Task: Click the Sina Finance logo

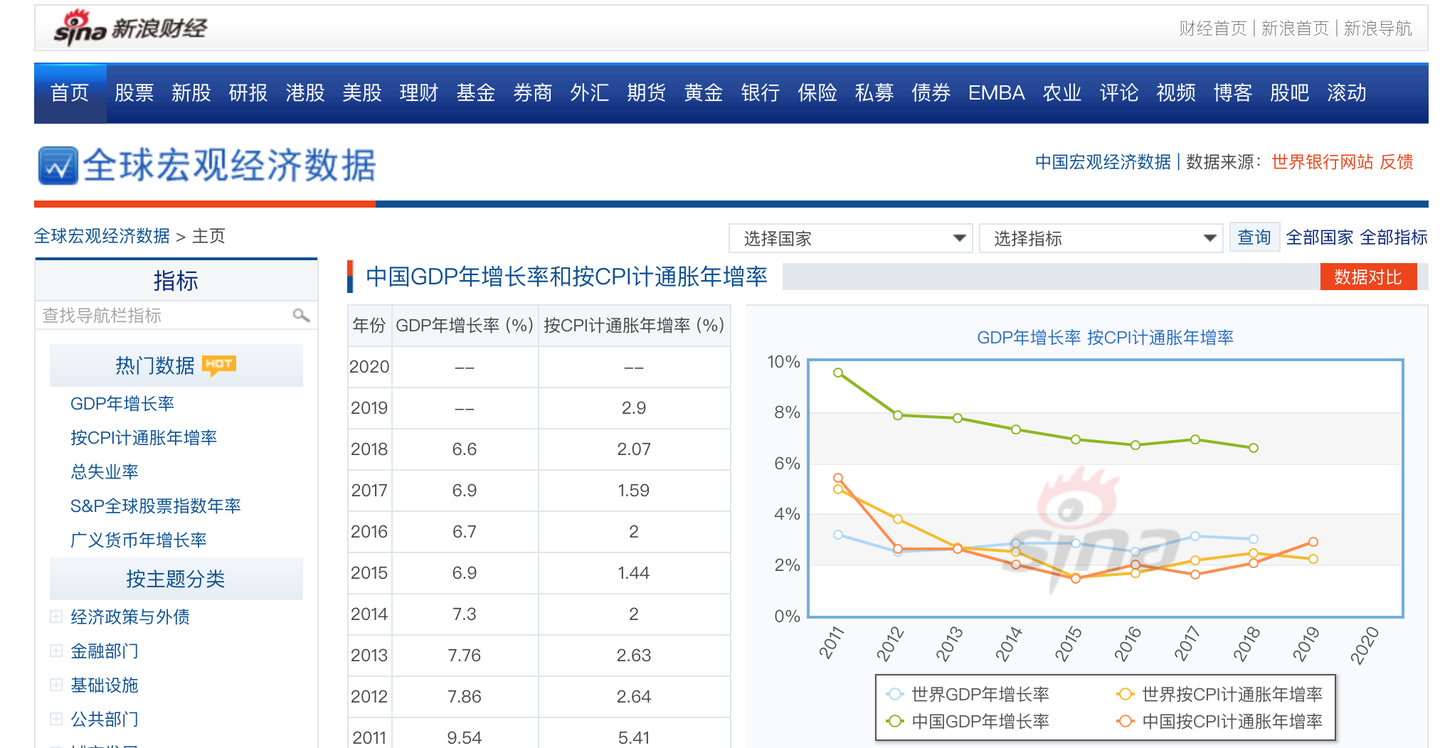Action: pyautogui.click(x=130, y=28)
